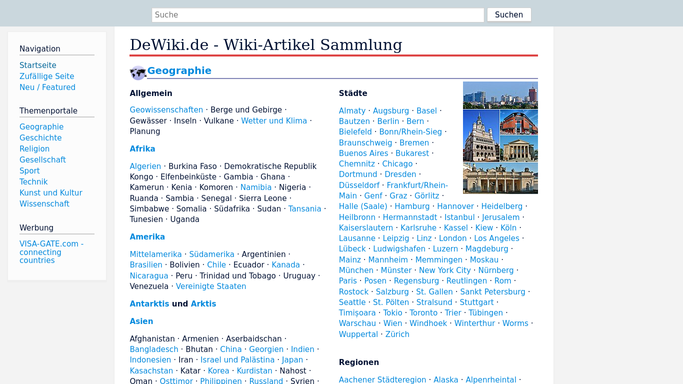Open Algerien article
683x384 pixels.
coord(145,166)
